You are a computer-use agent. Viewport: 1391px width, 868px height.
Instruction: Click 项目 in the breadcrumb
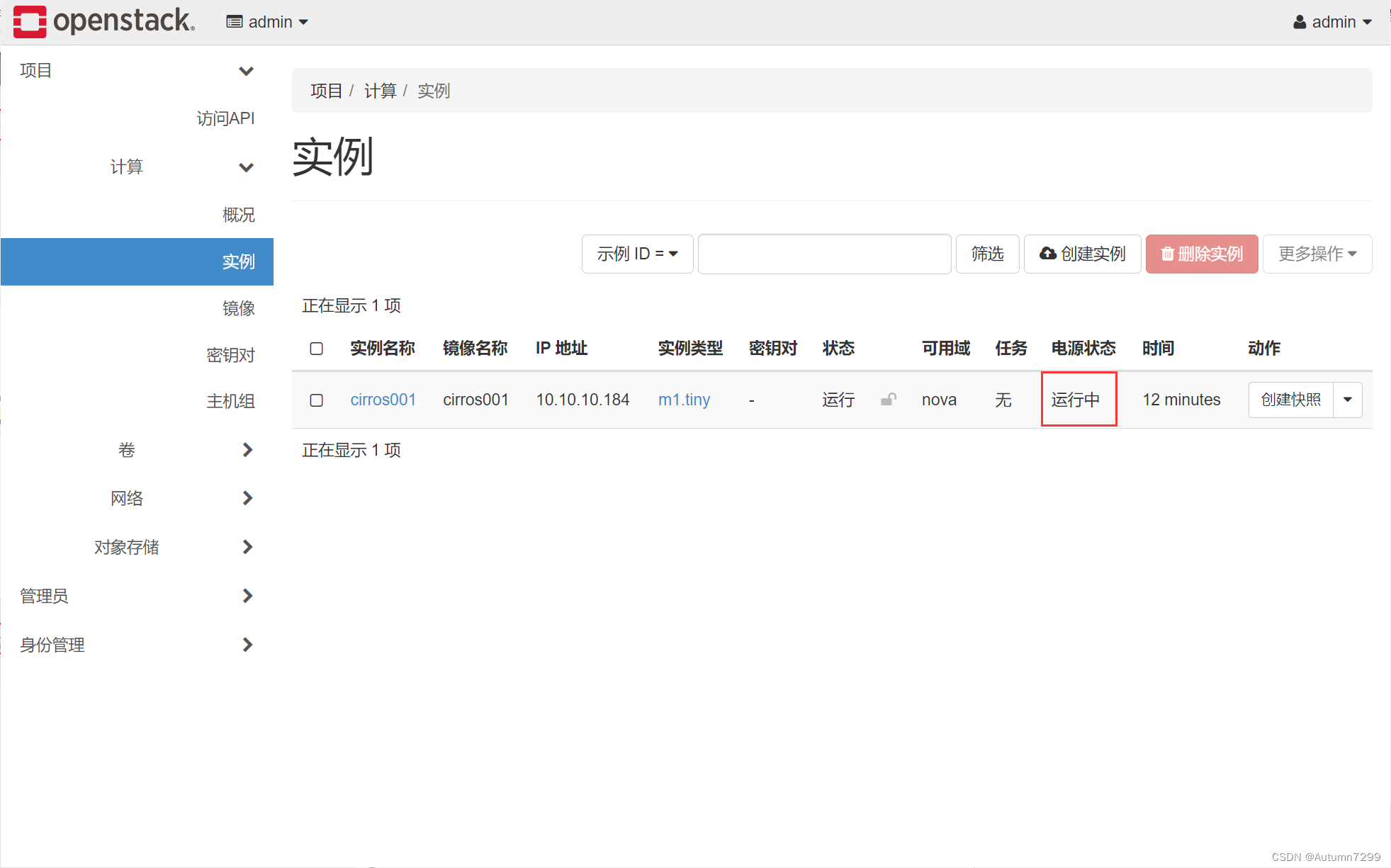(x=326, y=91)
